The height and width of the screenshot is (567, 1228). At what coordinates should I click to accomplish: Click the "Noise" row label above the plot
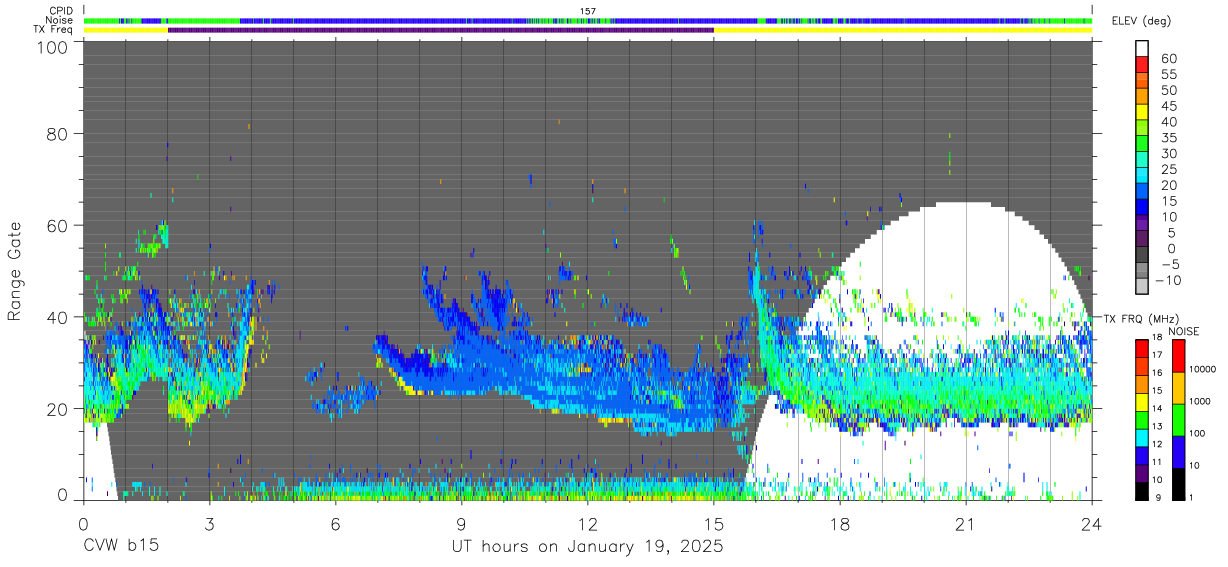click(x=59, y=20)
